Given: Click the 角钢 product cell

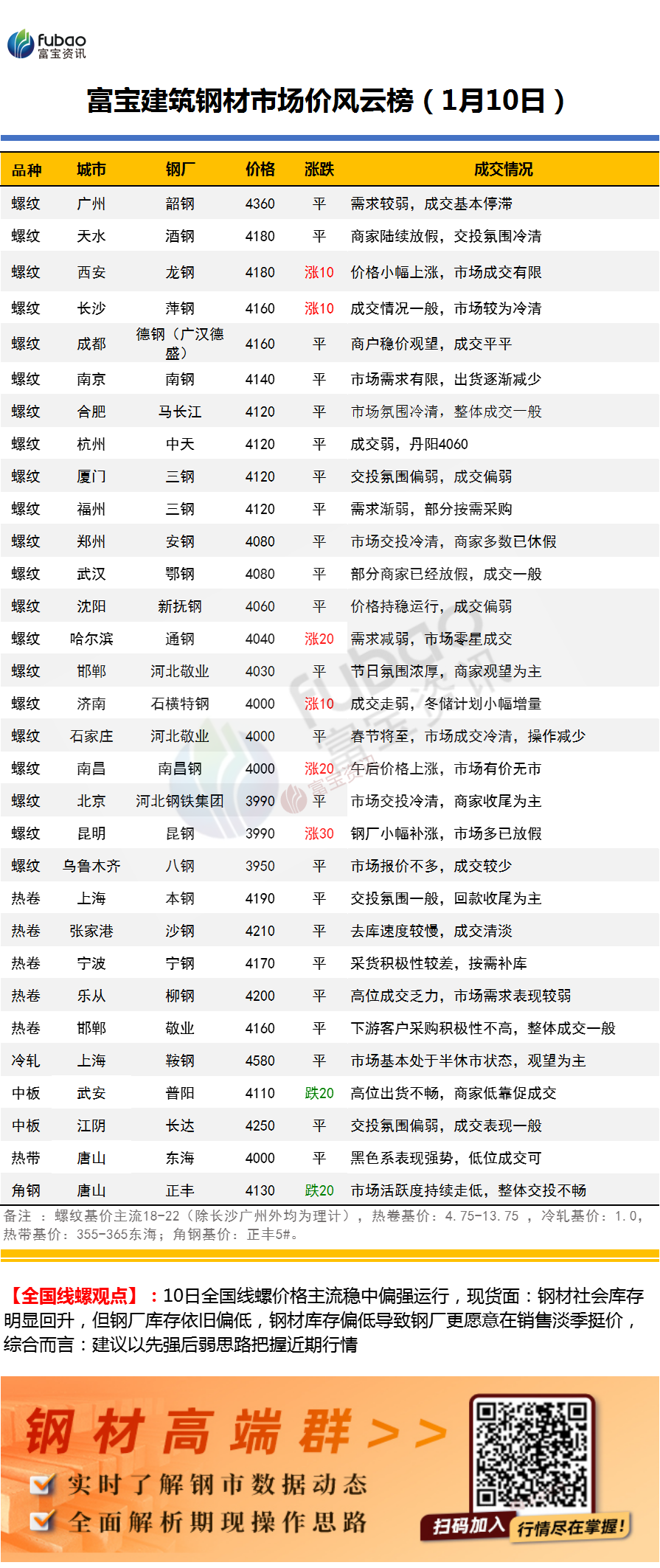Looking at the screenshot, I should (x=26, y=1190).
